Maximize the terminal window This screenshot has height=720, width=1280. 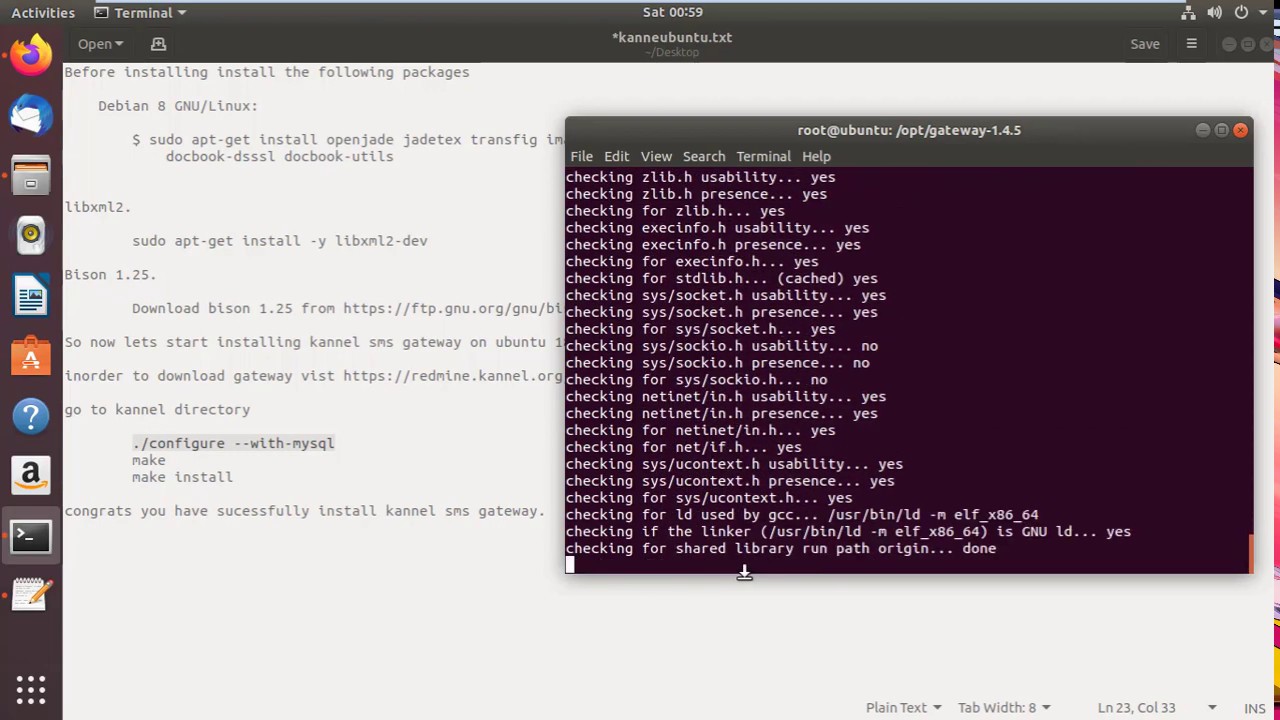click(1222, 130)
